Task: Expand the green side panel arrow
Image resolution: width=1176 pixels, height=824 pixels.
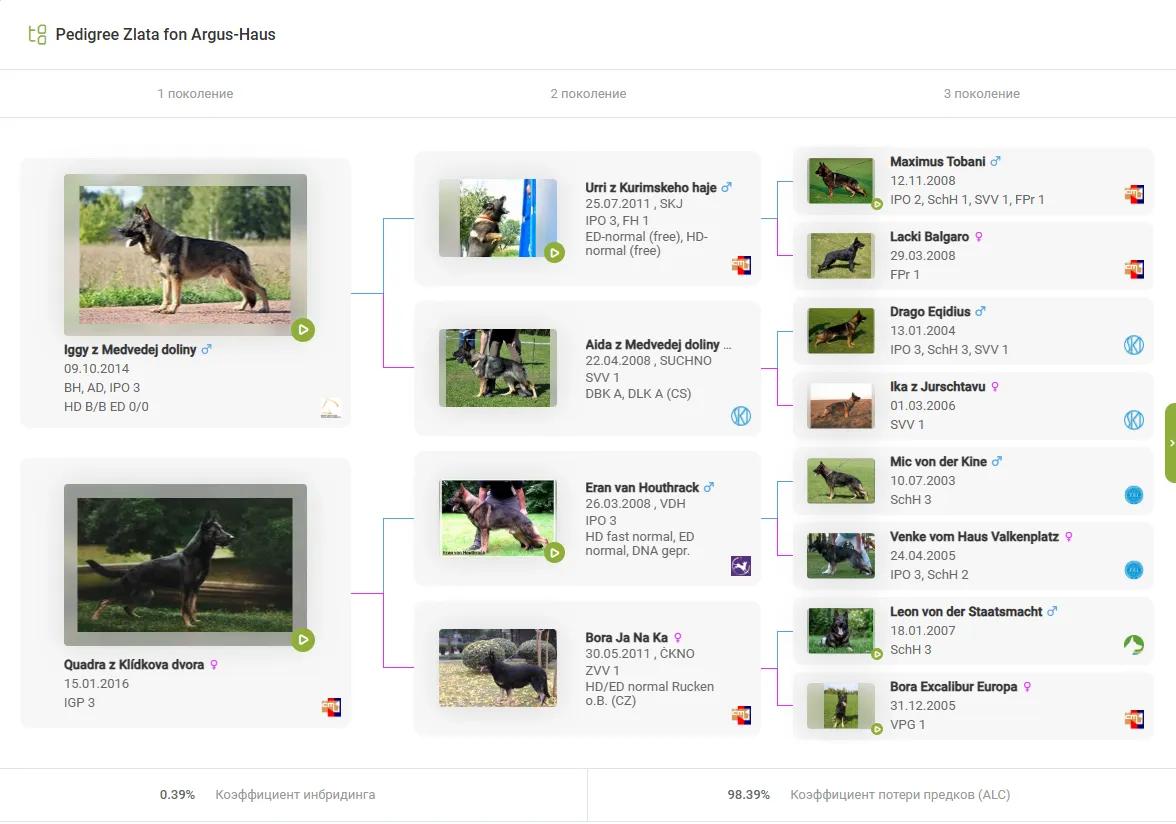Action: tap(1171, 442)
